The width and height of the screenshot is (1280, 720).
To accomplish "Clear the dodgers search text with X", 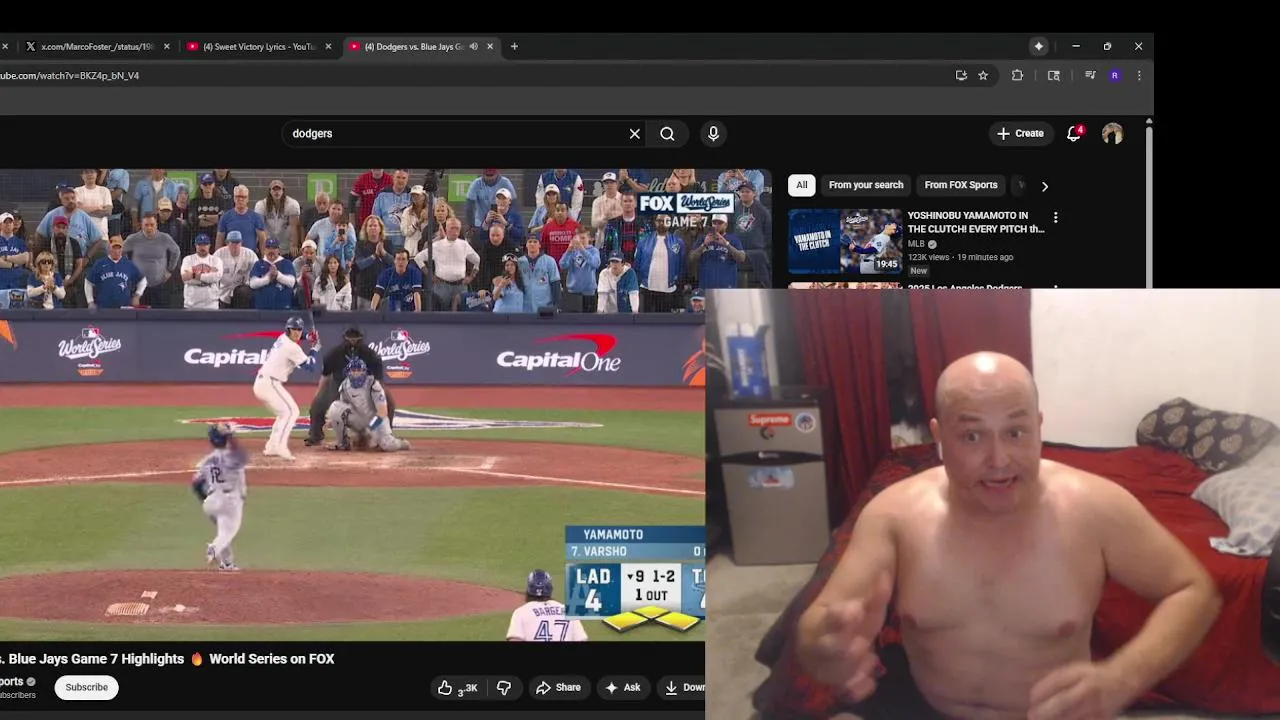I will tap(634, 133).
